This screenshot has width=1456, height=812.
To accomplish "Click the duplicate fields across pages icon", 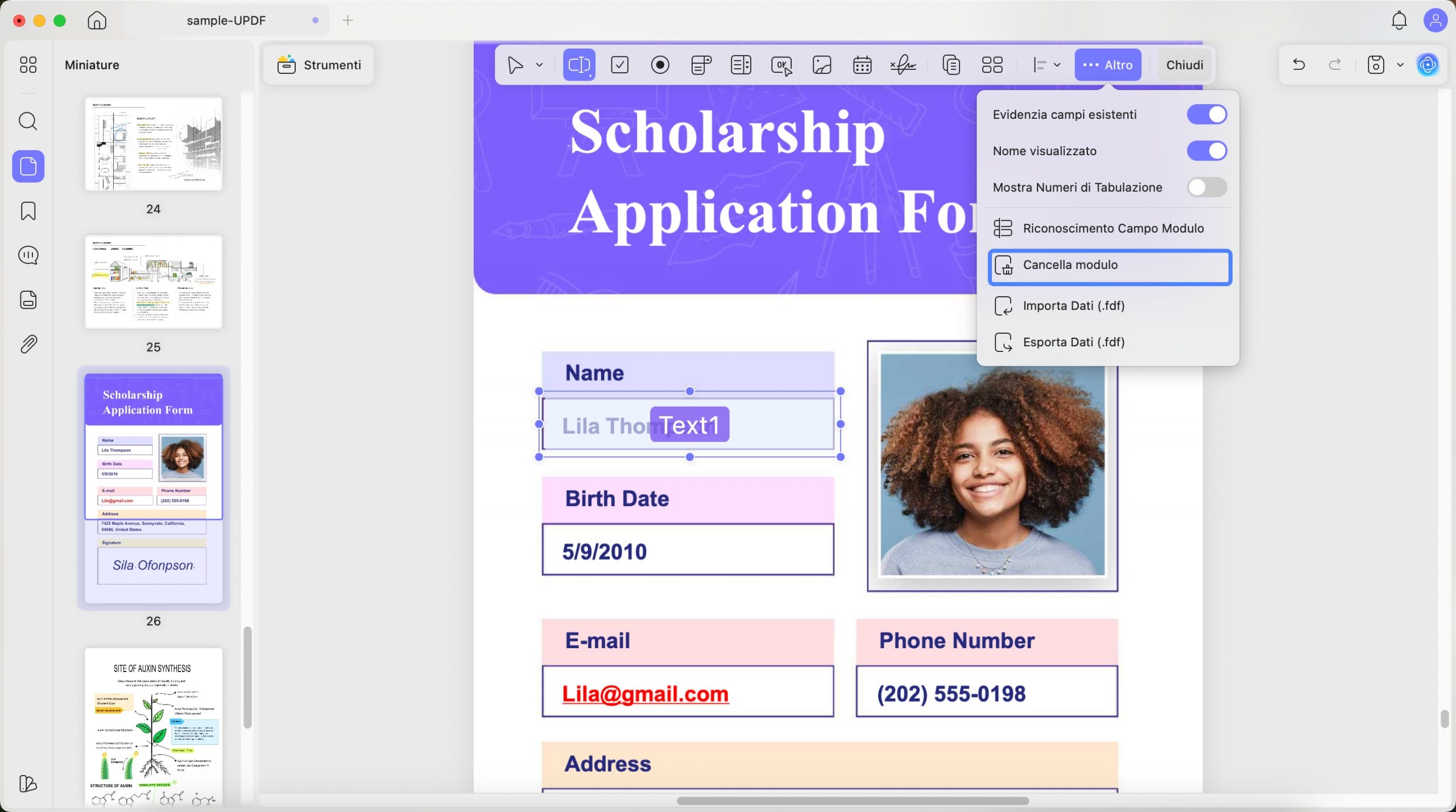I will 952,65.
